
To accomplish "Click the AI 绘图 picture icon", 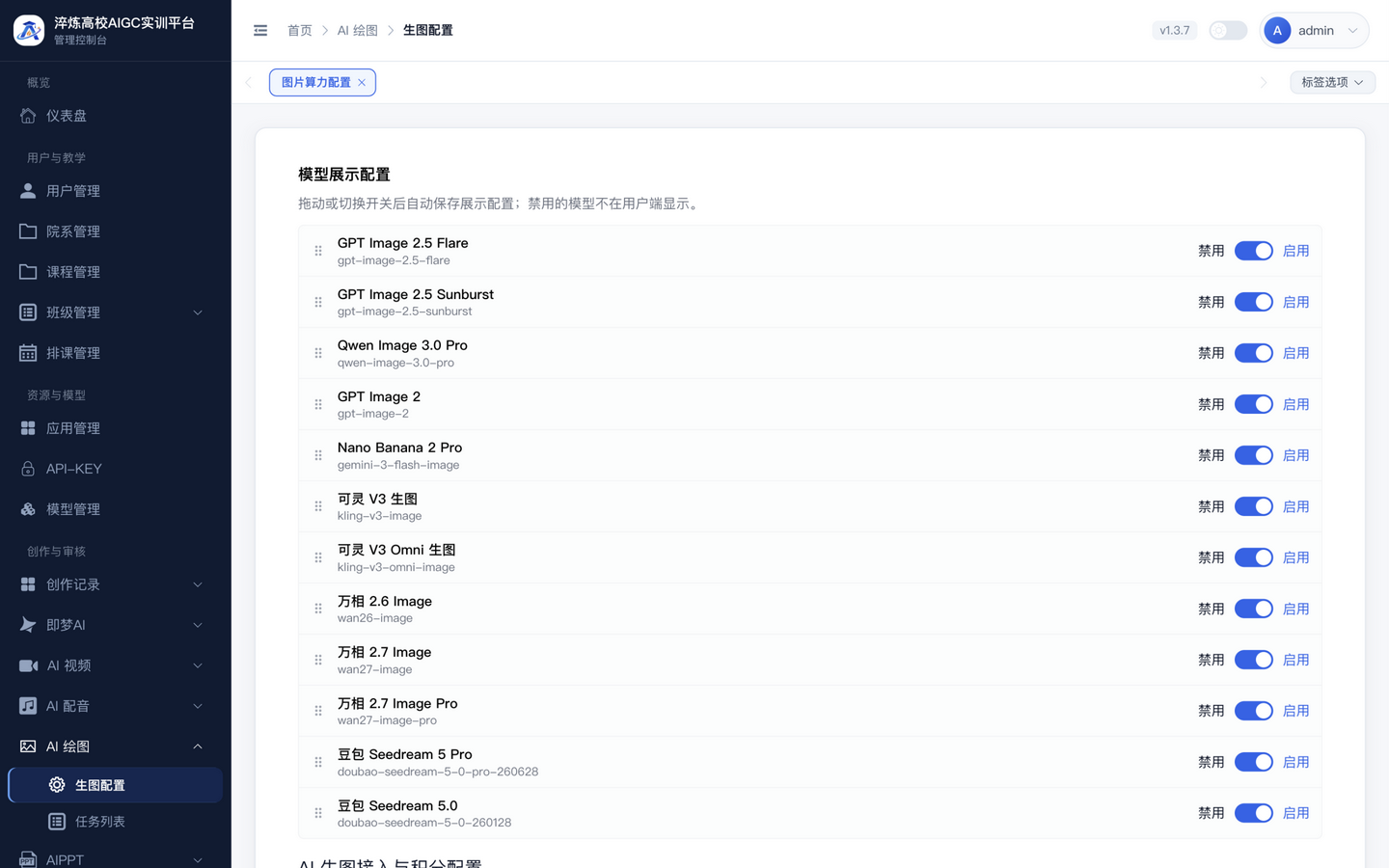I will [28, 746].
